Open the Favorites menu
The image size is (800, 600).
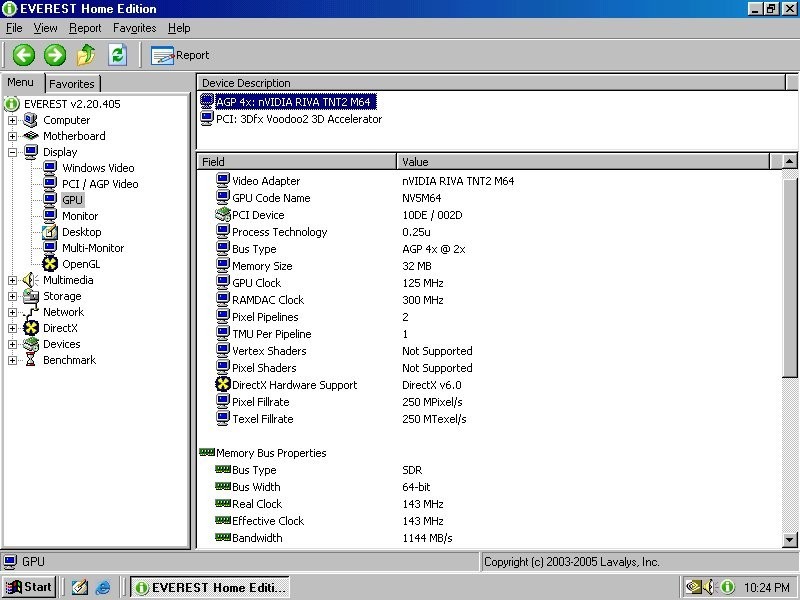[x=134, y=28]
